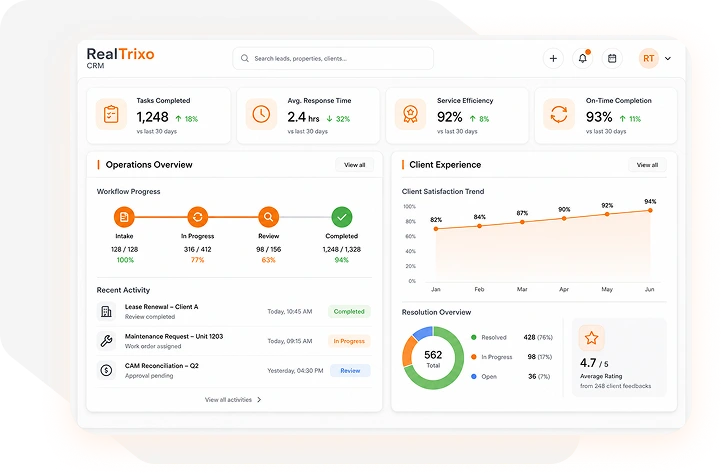The height and width of the screenshot is (474, 722).
Task: Click the Open legend entry
Action: pos(511,376)
